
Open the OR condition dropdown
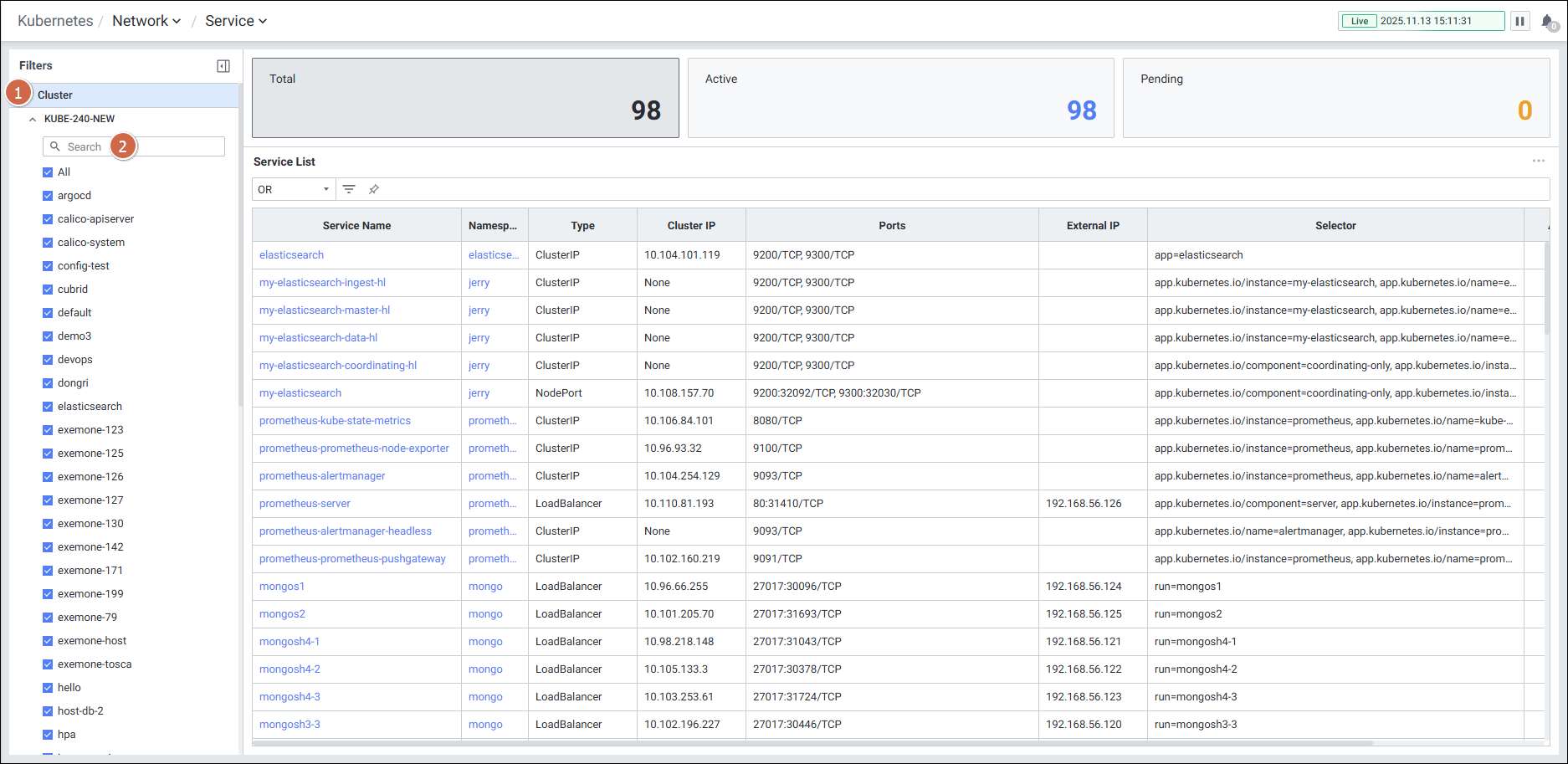294,189
